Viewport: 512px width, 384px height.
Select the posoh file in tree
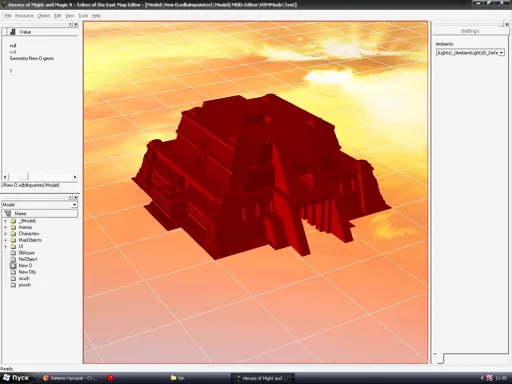click(25, 285)
